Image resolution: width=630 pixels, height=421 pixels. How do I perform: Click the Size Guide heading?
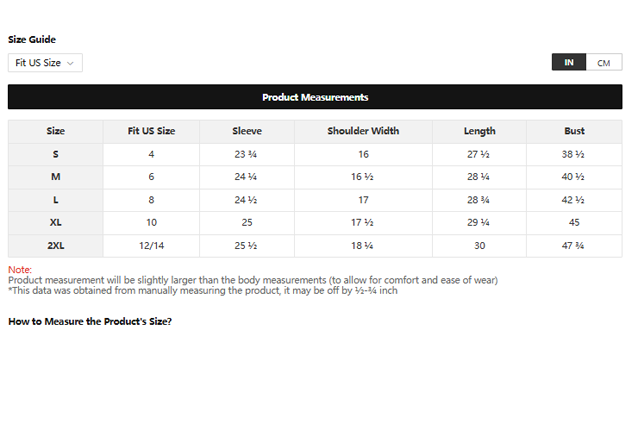coord(32,39)
